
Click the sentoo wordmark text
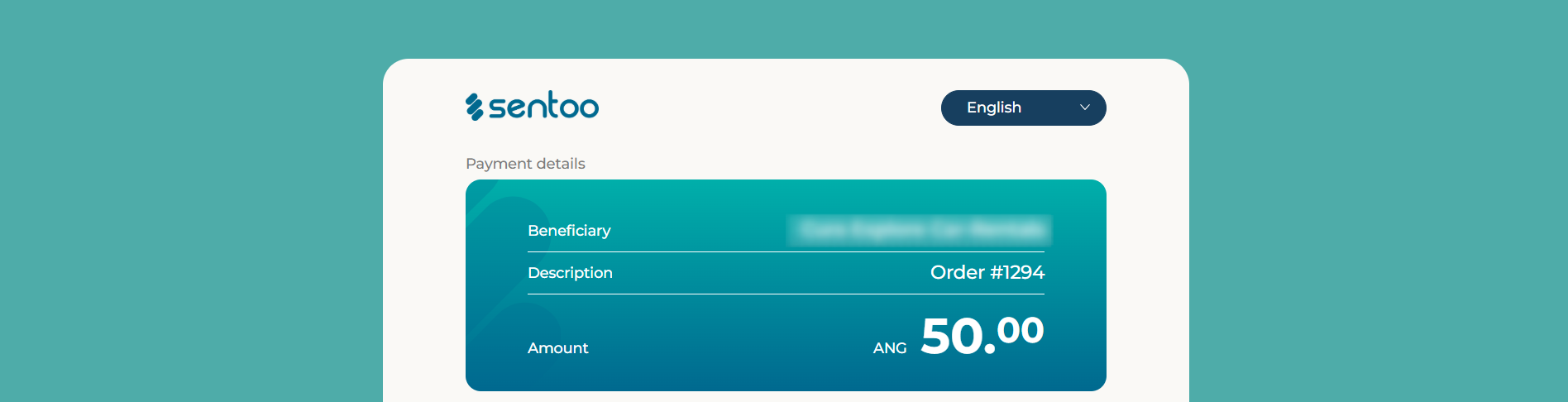(543, 107)
